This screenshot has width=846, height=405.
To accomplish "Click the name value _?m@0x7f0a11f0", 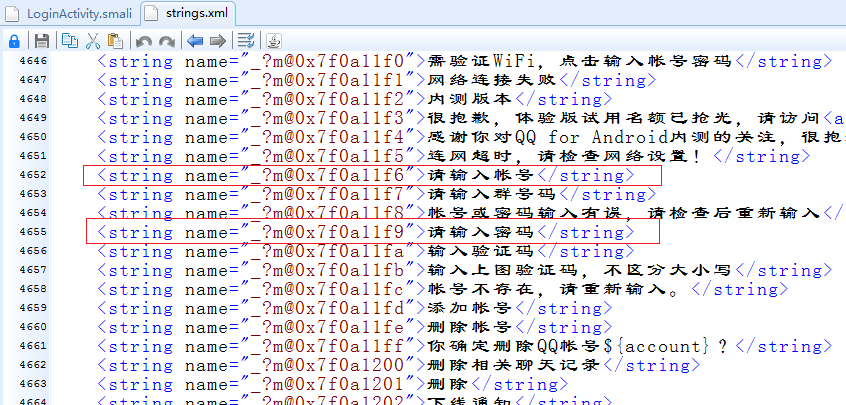I will click(328, 61).
